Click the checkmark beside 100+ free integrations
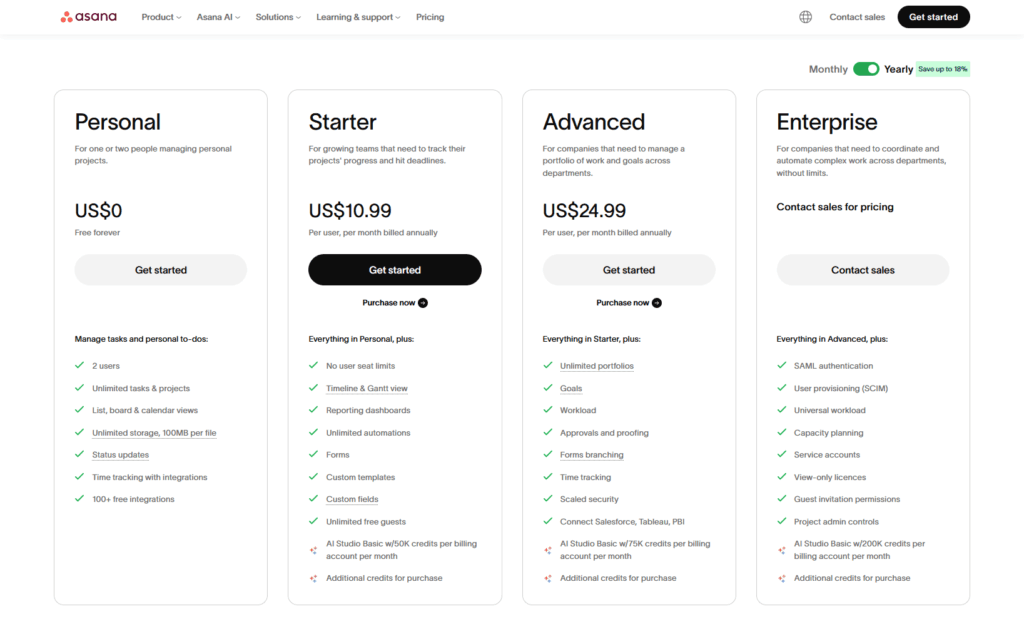 [x=80, y=499]
